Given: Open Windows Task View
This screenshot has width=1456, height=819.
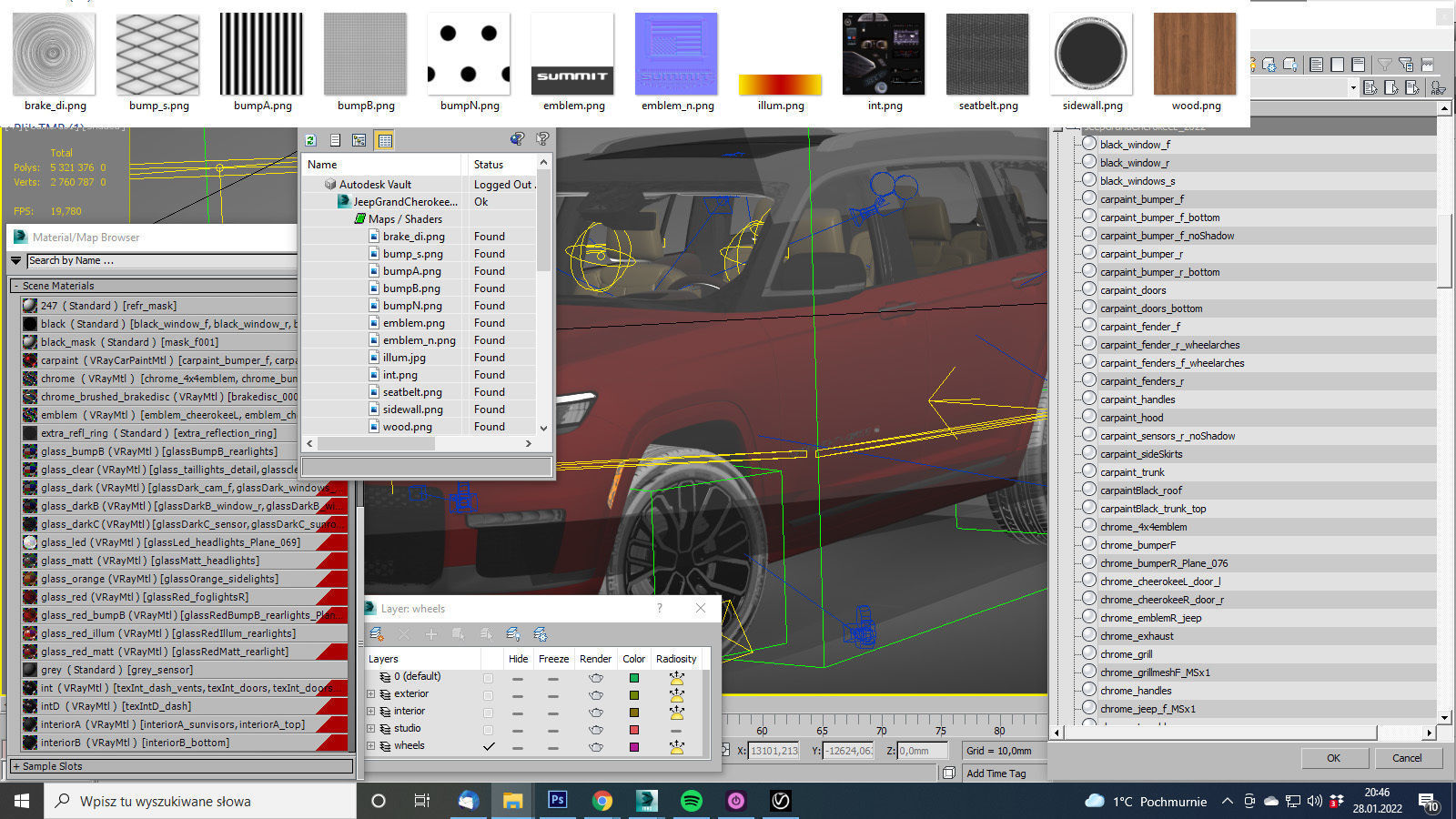Looking at the screenshot, I should coord(422,801).
